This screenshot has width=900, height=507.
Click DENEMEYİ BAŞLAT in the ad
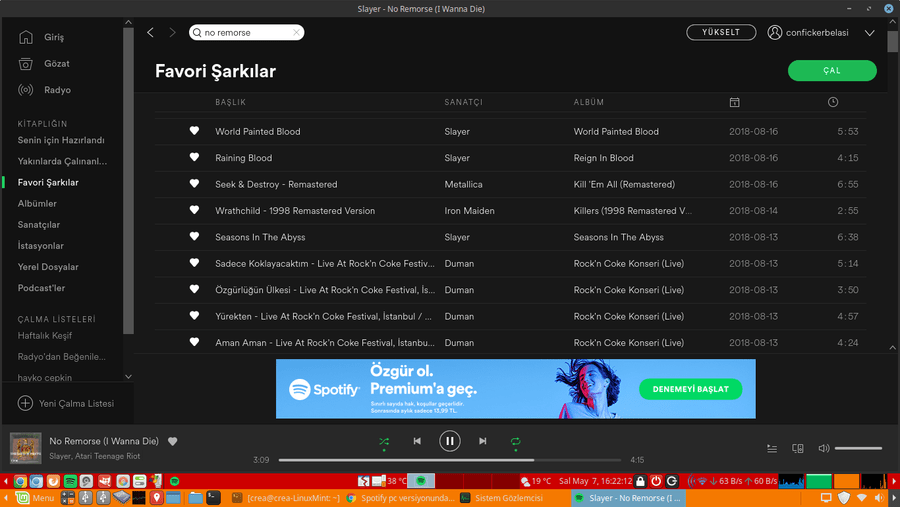point(690,389)
